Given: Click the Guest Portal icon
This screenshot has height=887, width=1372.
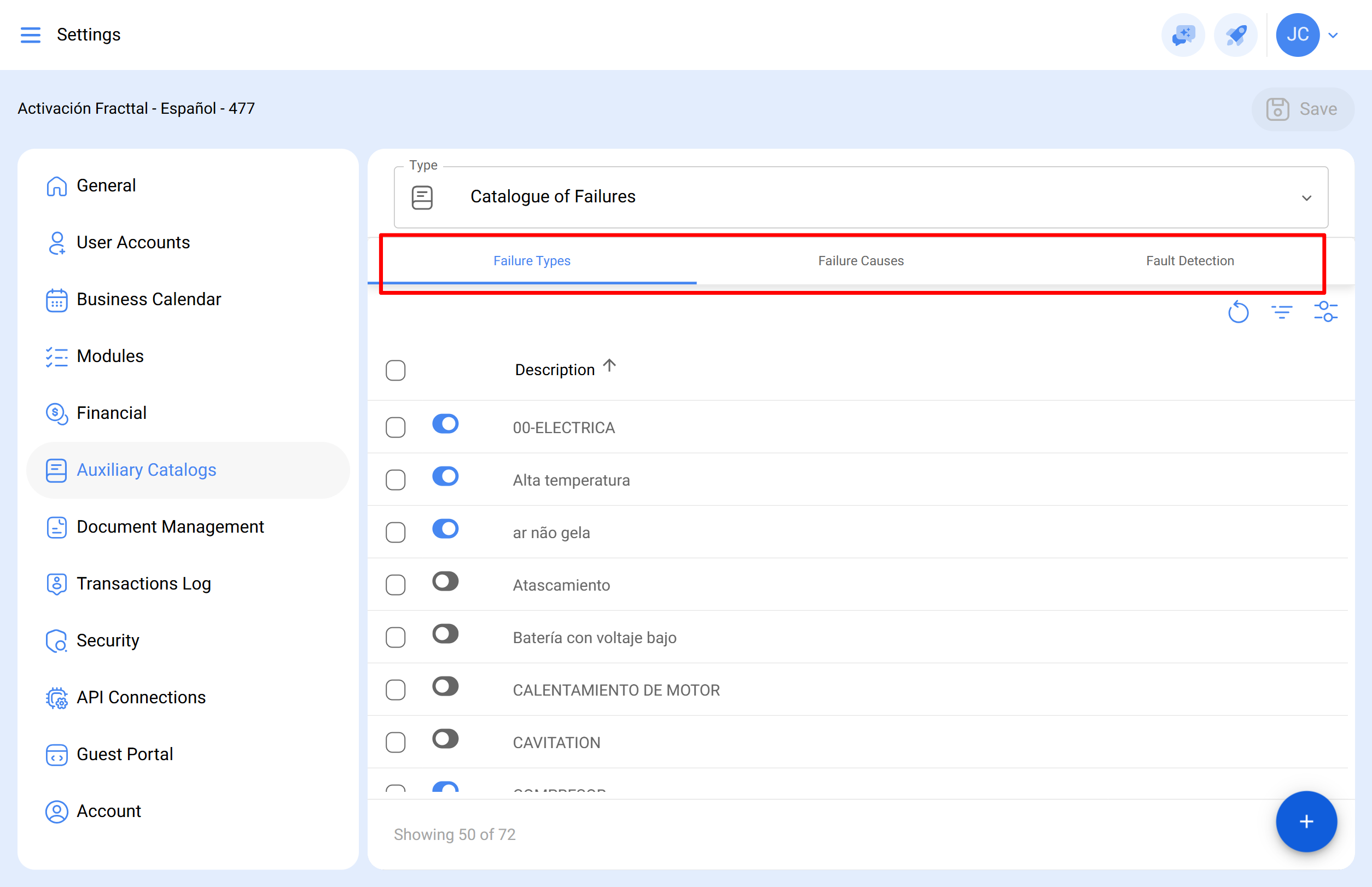Looking at the screenshot, I should point(56,755).
